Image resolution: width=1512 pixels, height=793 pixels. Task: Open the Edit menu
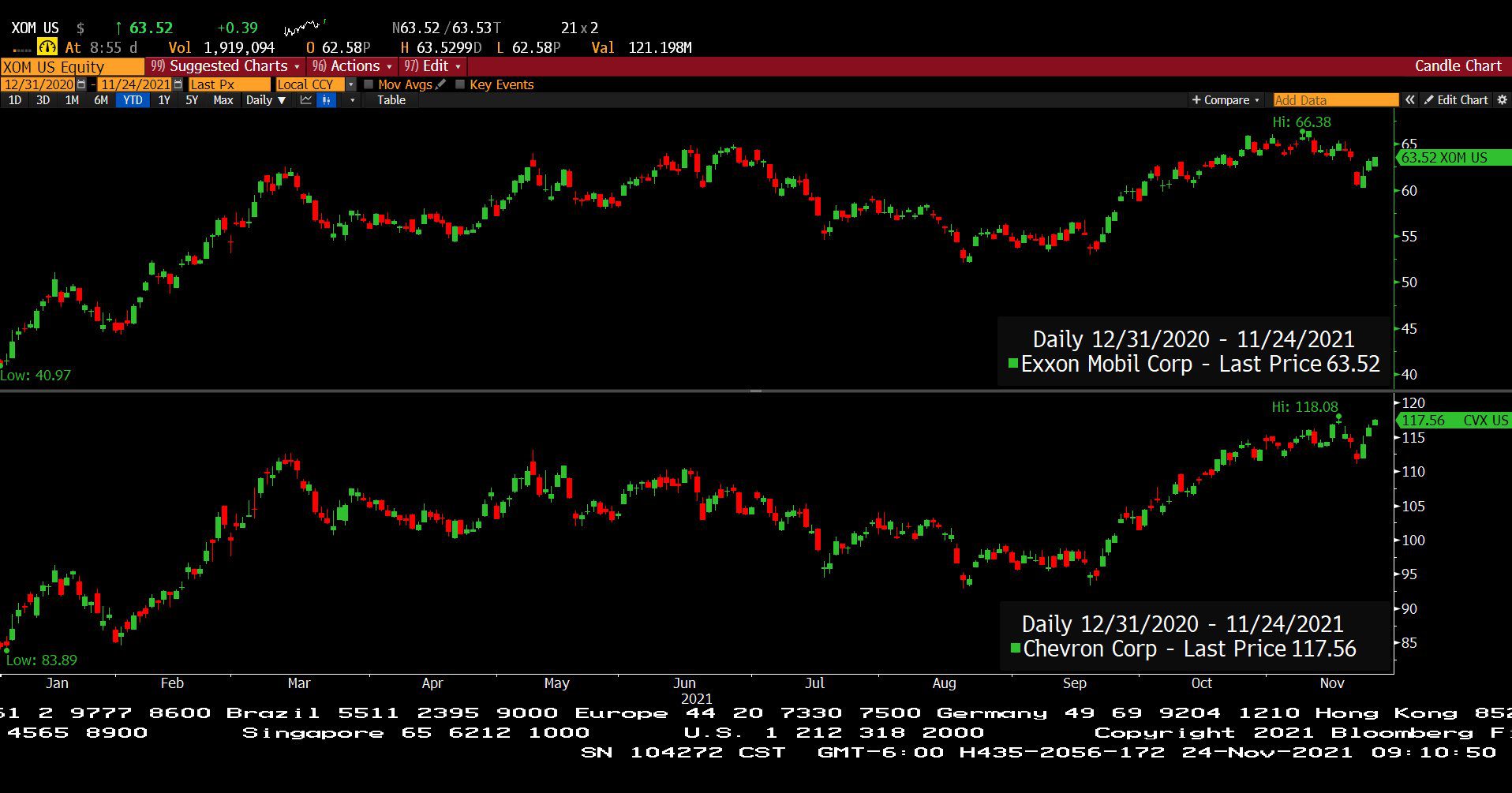(x=432, y=66)
